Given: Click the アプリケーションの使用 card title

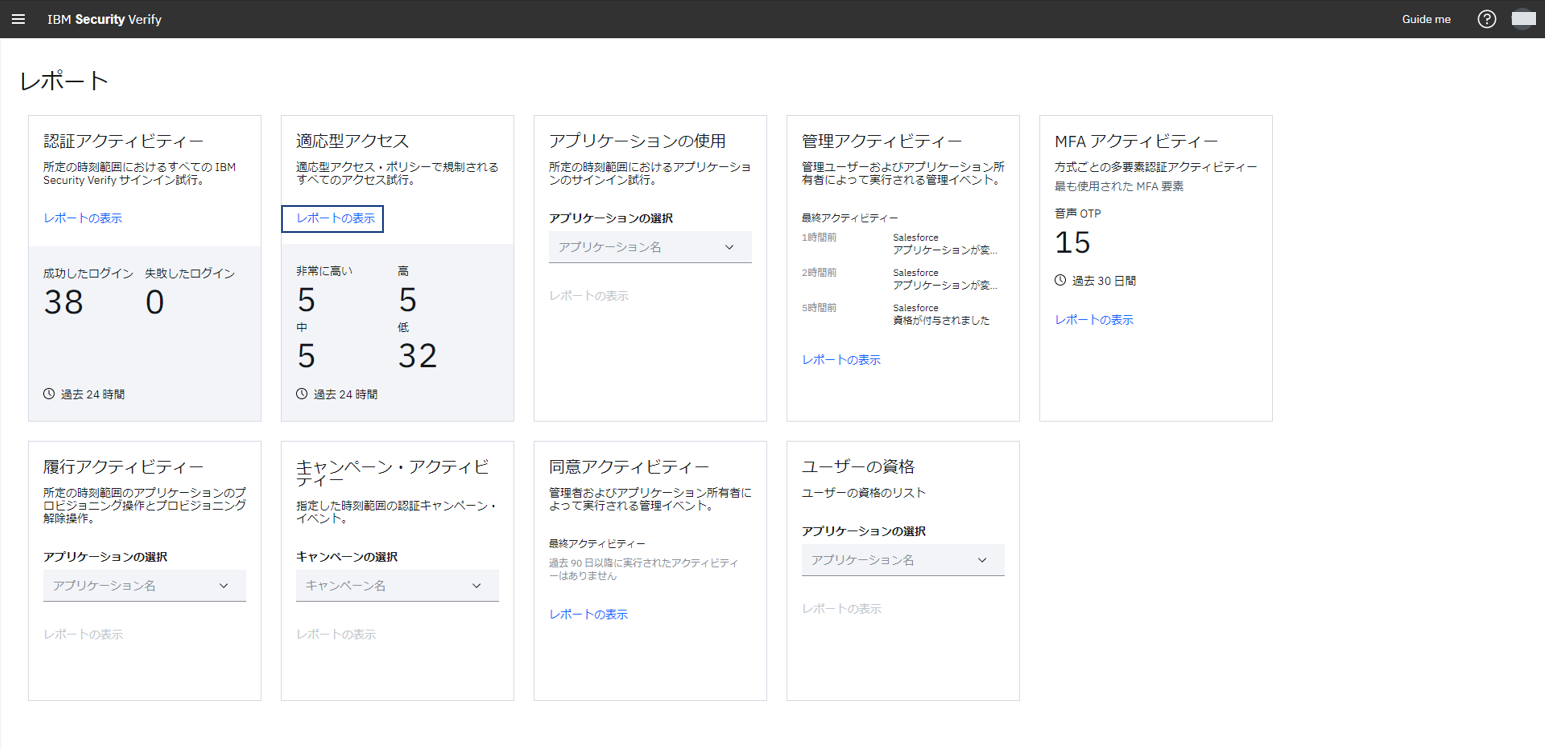Looking at the screenshot, I should (637, 141).
